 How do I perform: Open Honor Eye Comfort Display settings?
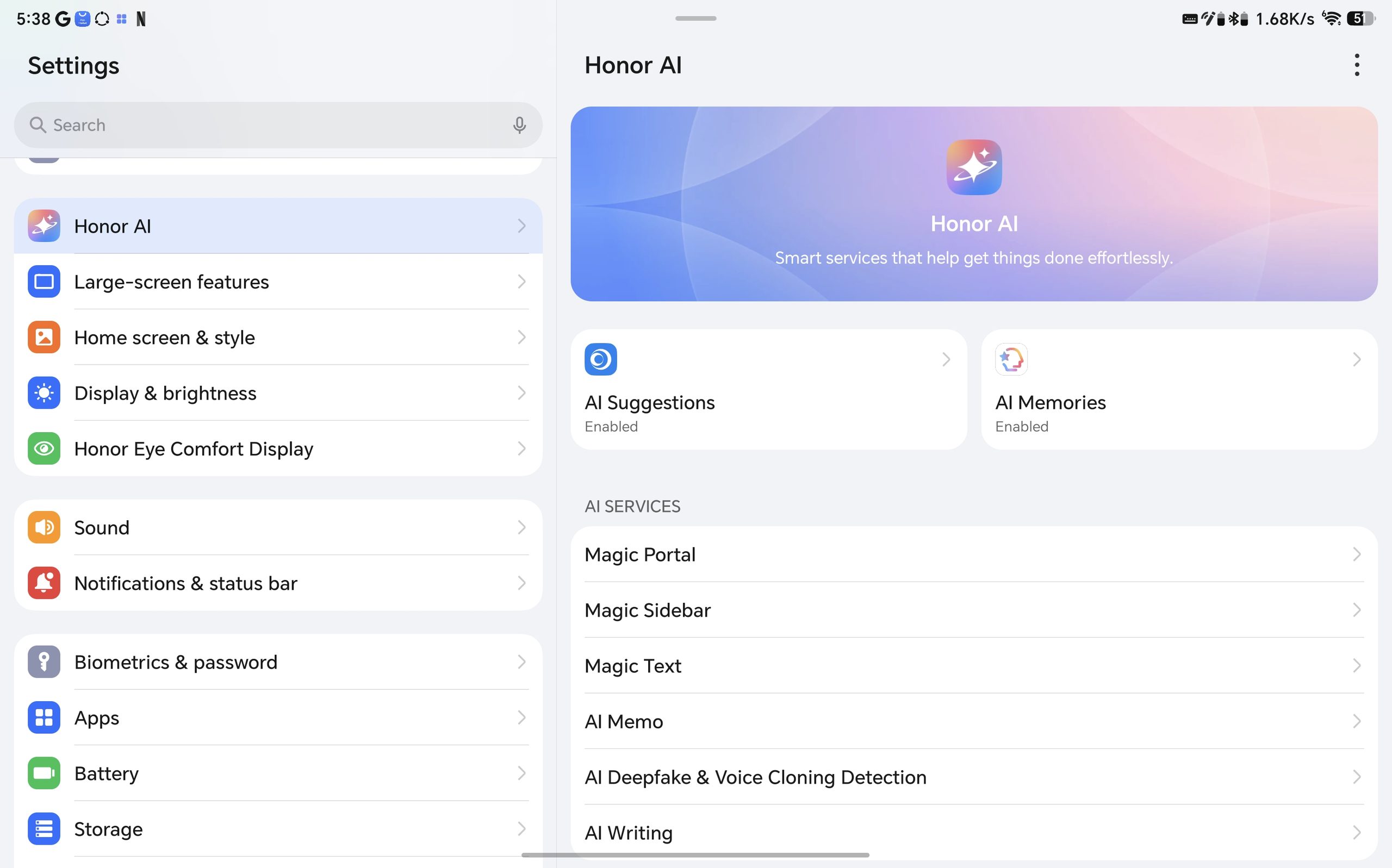pos(278,448)
